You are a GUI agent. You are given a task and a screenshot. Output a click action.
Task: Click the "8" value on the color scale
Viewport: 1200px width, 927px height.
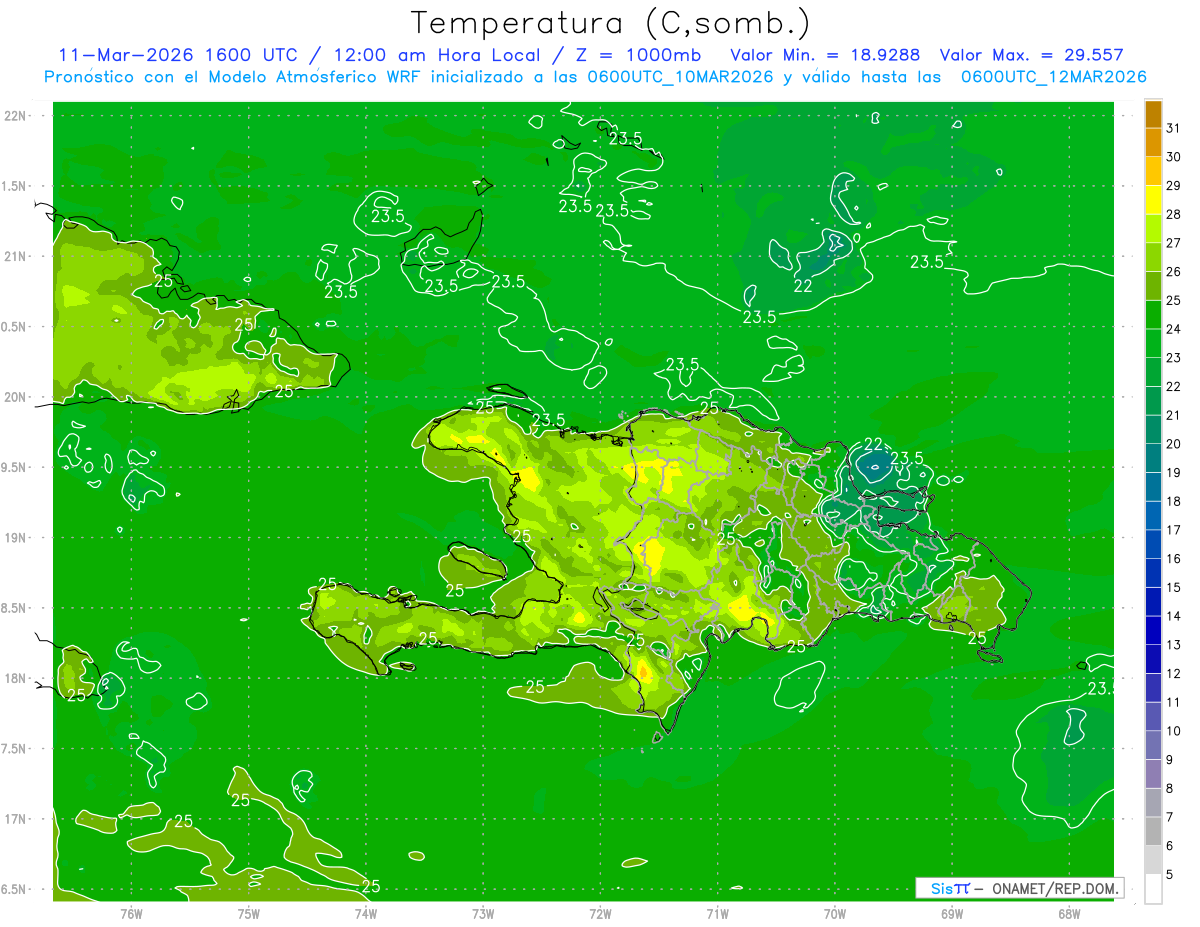click(1170, 789)
